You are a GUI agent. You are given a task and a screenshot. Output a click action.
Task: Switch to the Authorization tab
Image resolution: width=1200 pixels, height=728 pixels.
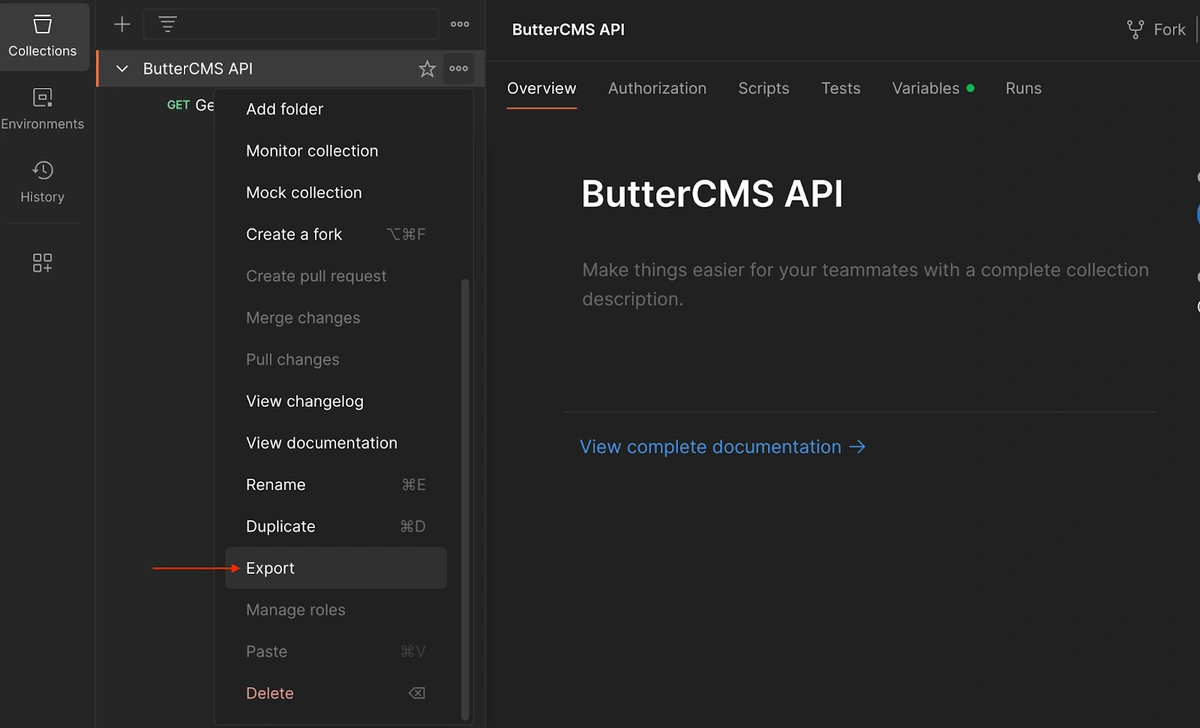(657, 88)
